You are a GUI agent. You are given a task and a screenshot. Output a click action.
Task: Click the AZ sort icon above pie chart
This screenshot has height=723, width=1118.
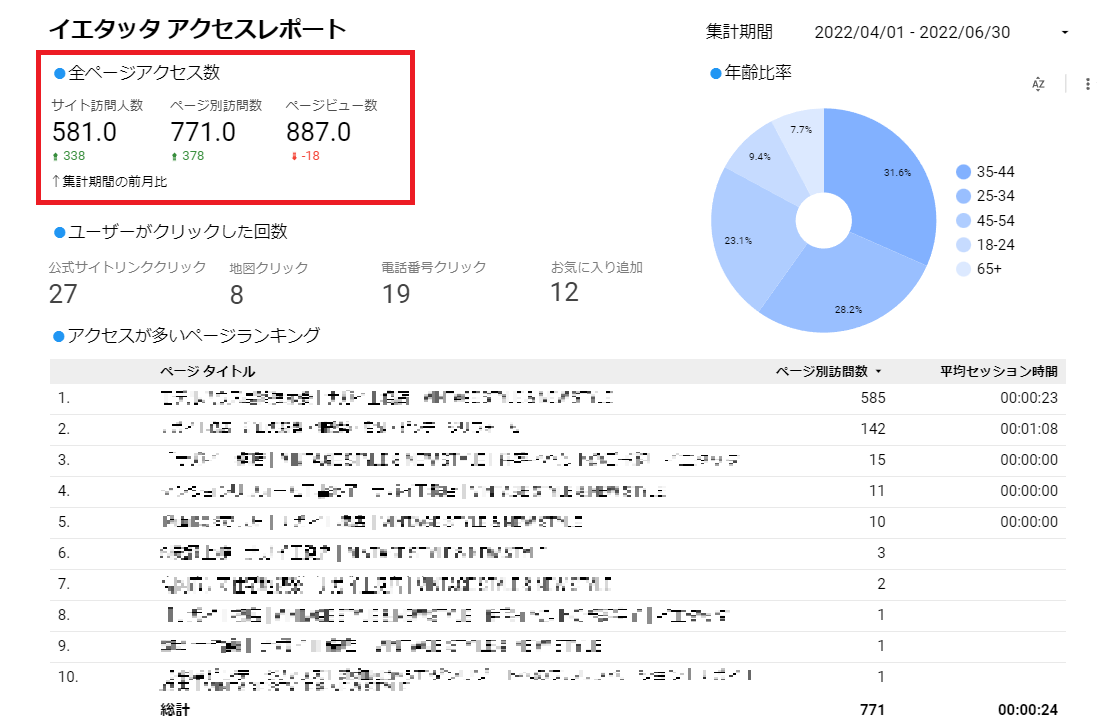[x=1038, y=84]
